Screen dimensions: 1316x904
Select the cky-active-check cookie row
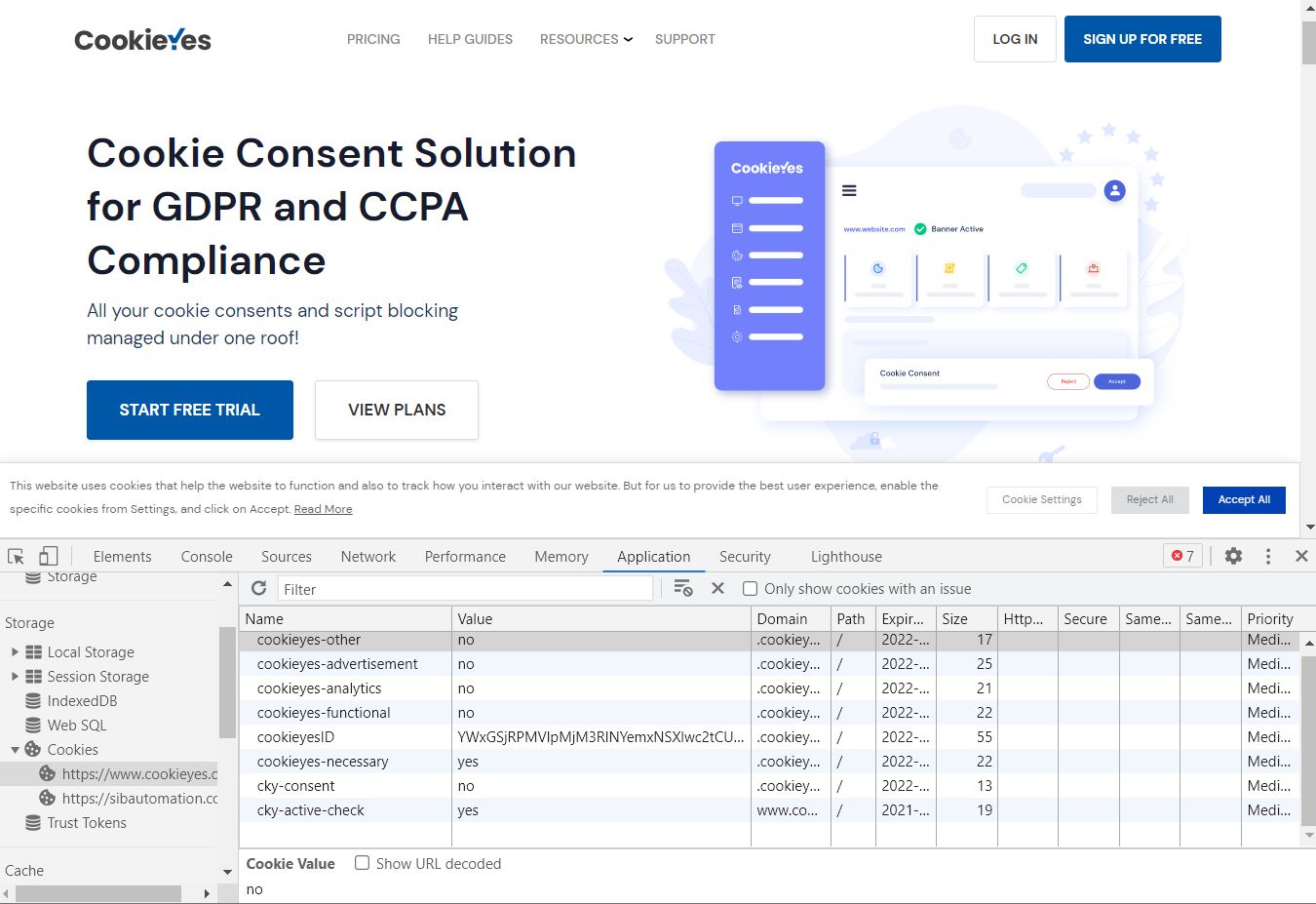point(770,810)
